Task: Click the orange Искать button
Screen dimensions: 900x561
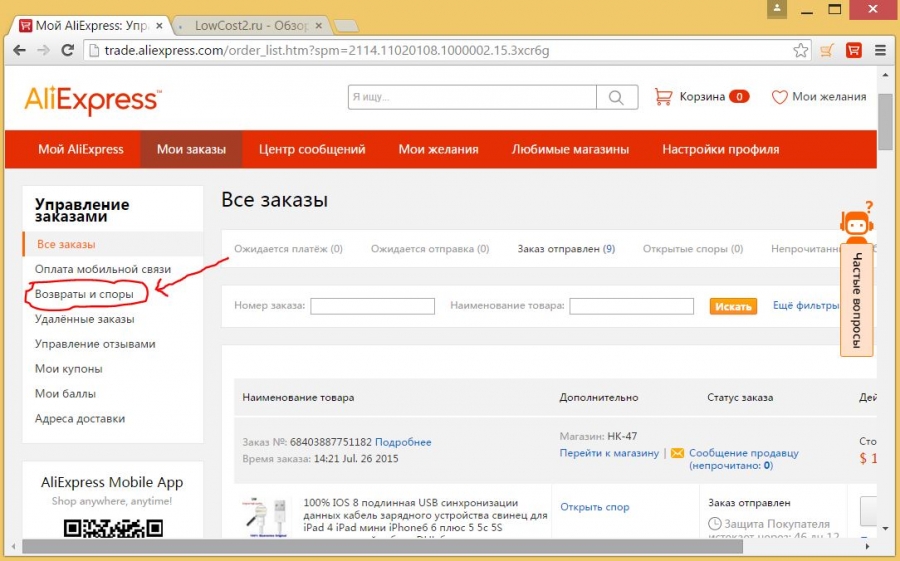Action: coord(733,306)
